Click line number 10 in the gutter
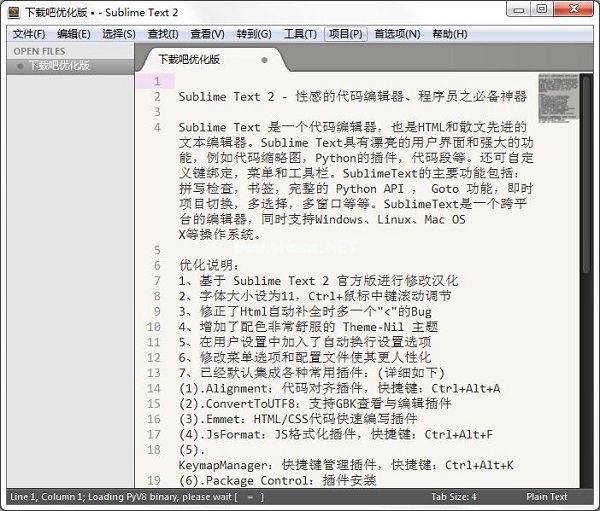This screenshot has width=600, height=511. (154, 327)
